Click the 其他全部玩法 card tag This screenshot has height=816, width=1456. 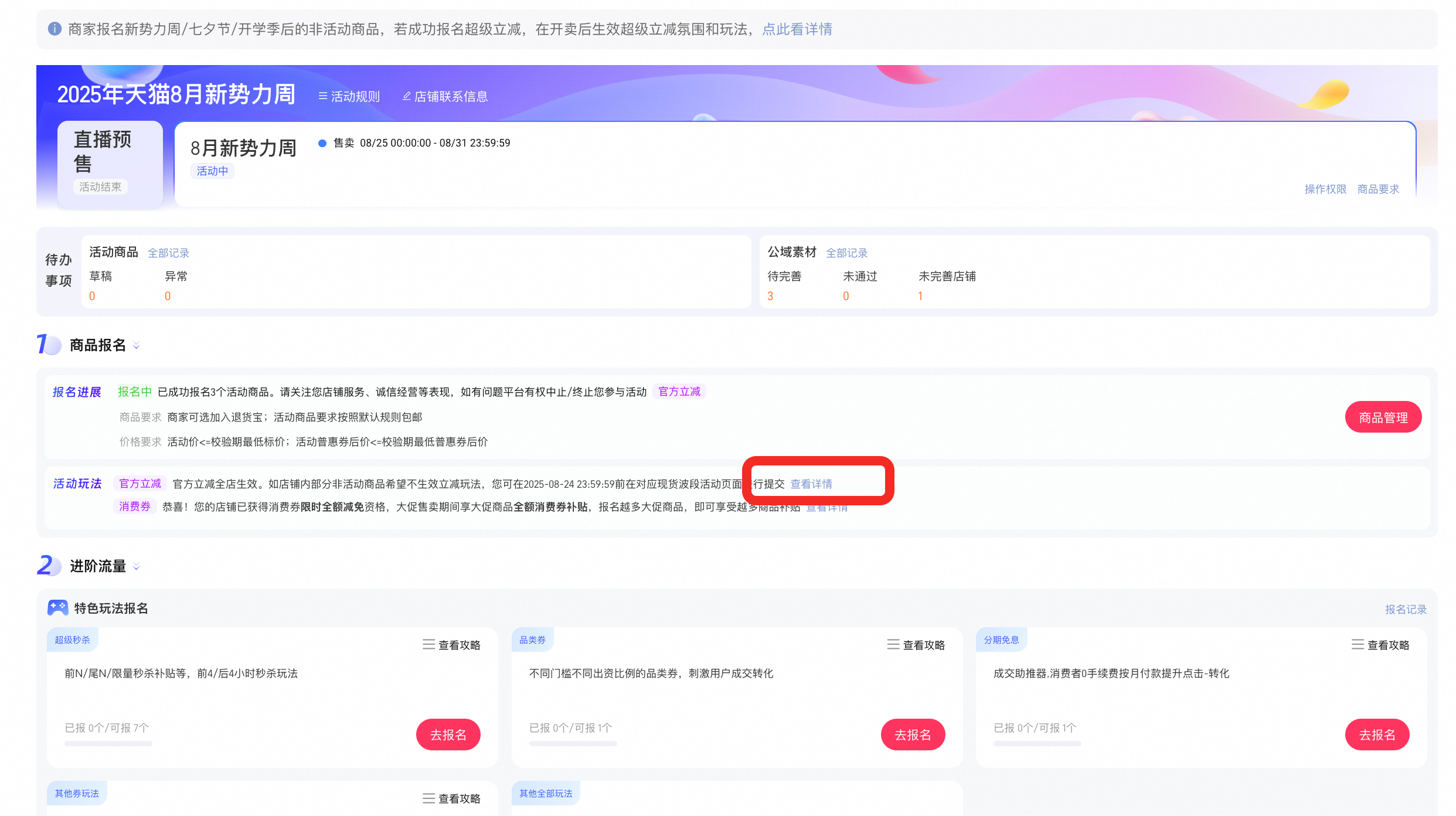click(546, 793)
